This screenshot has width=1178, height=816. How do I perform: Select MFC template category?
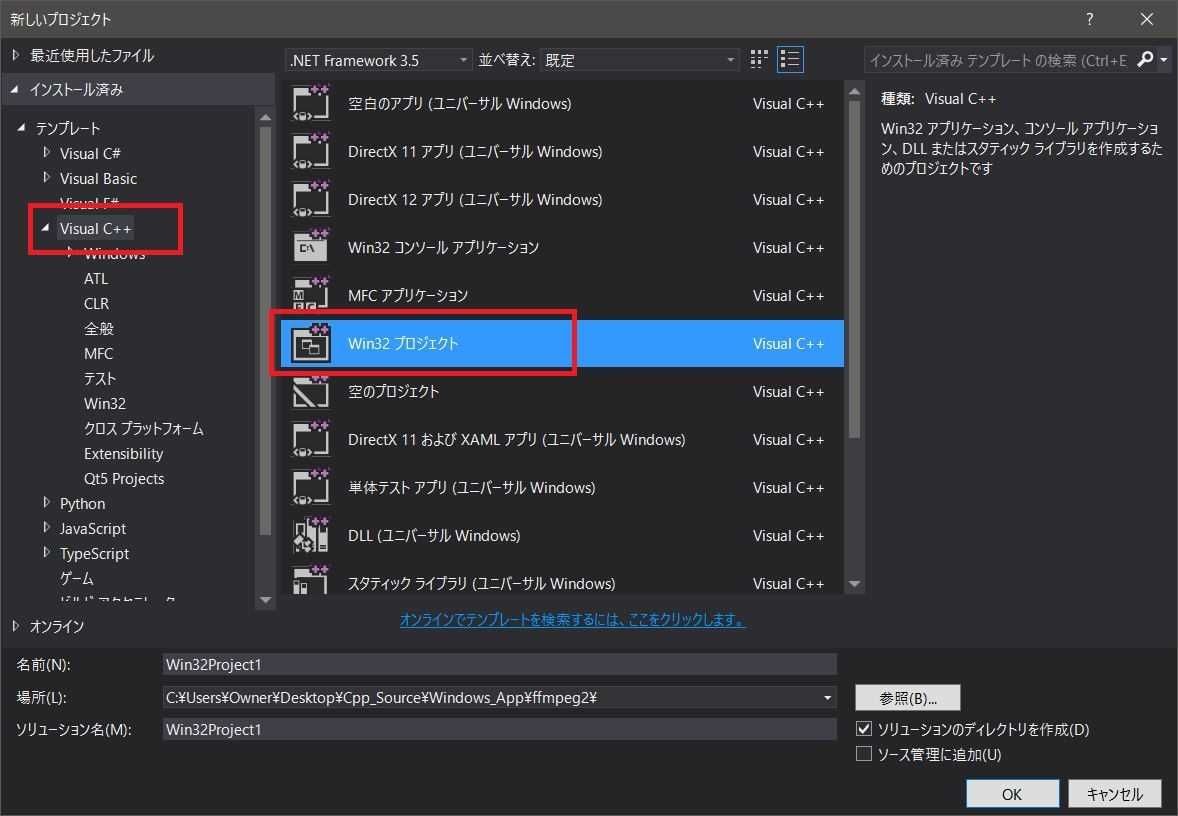pyautogui.click(x=98, y=353)
